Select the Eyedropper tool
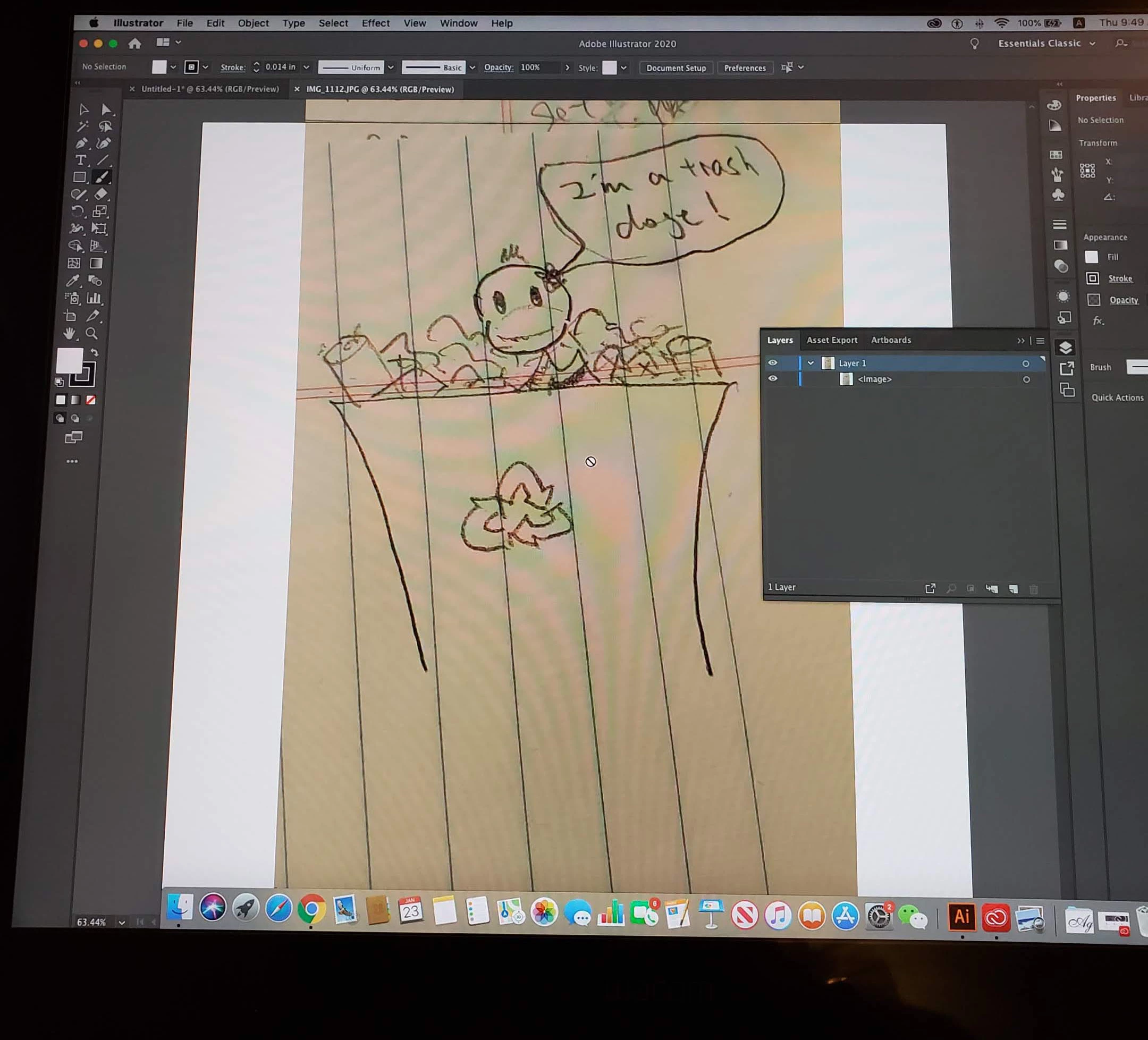This screenshot has width=1148, height=1040. coord(73,281)
